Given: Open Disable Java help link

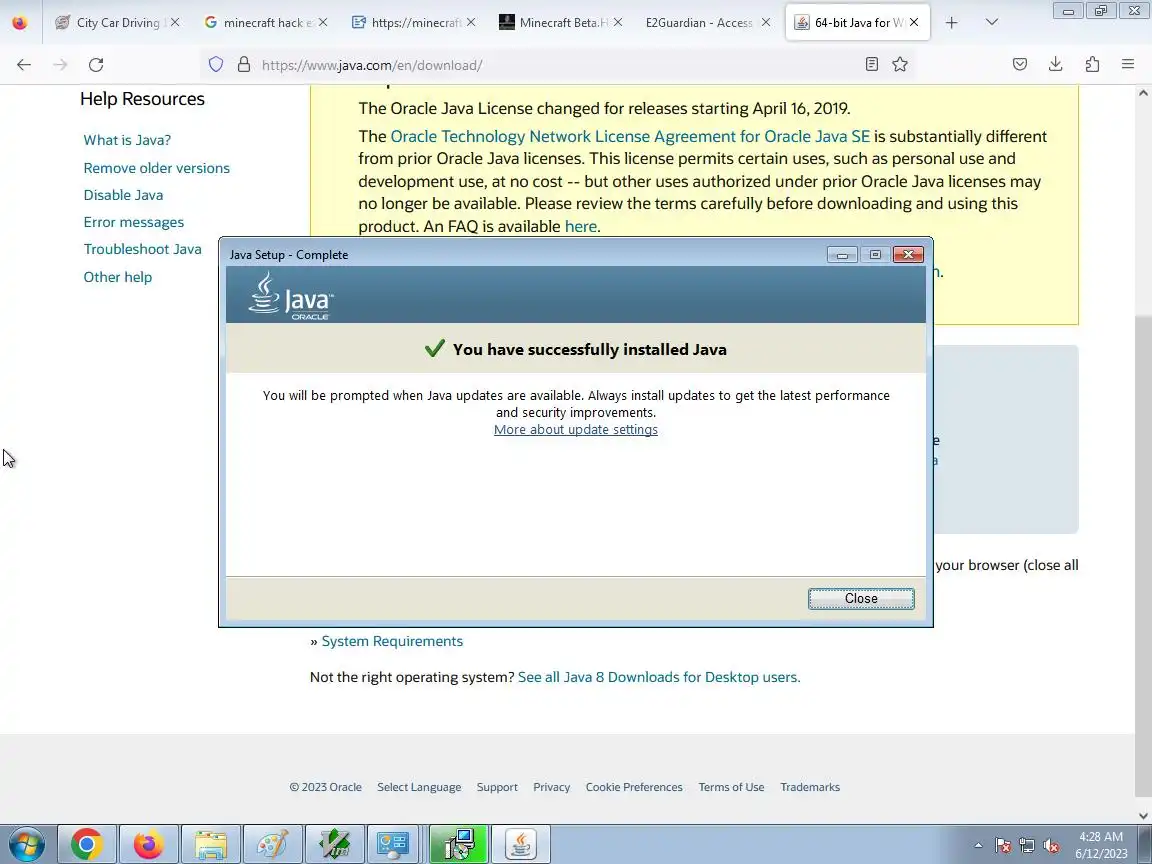Looking at the screenshot, I should [x=123, y=195].
